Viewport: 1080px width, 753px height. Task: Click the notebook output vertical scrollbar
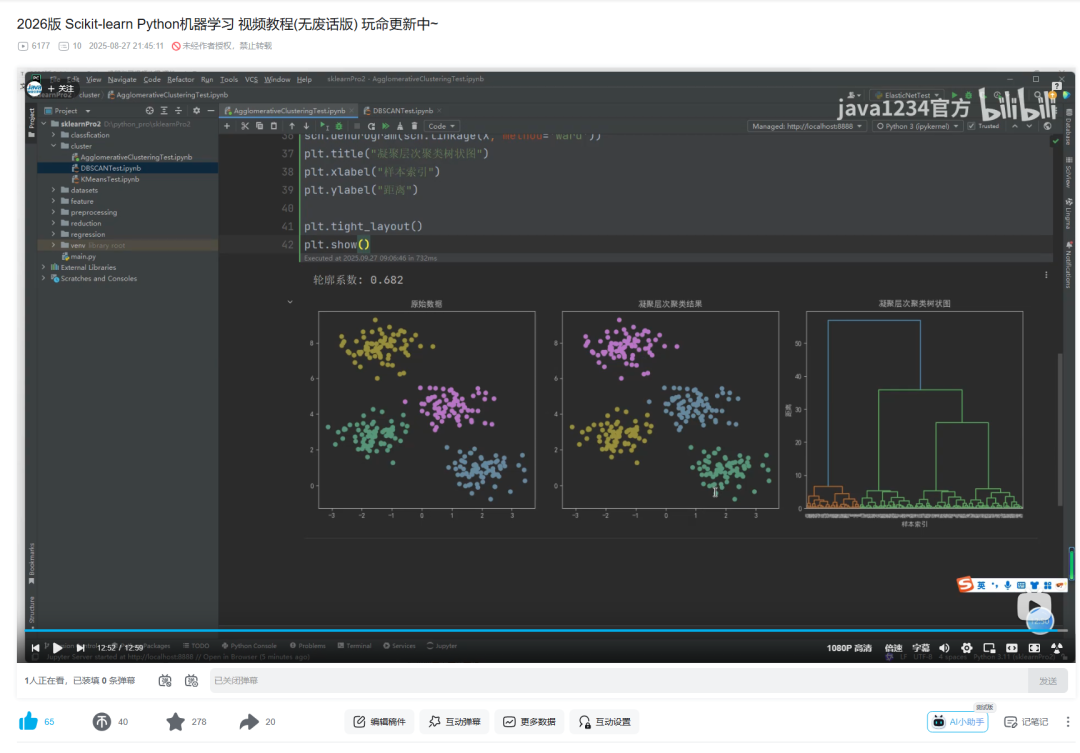coord(1060,431)
